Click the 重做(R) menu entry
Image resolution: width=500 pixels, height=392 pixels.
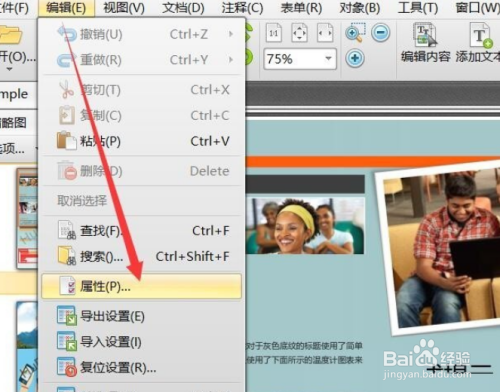pyautogui.click(x=141, y=60)
